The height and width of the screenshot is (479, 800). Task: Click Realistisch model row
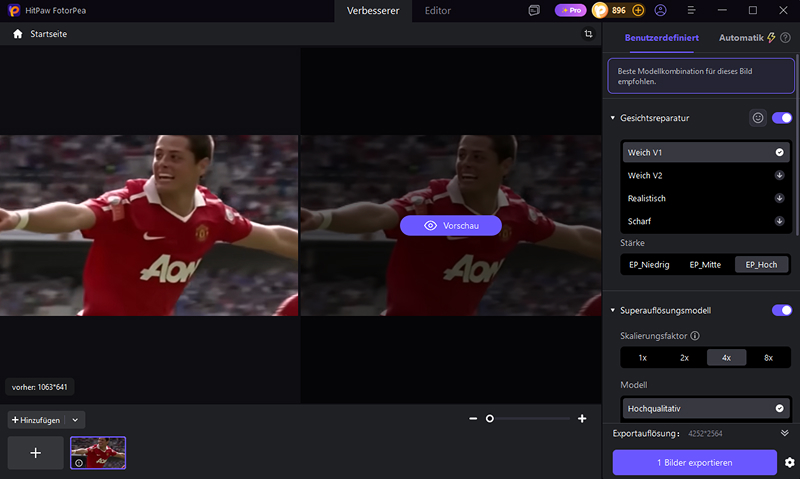tap(706, 198)
